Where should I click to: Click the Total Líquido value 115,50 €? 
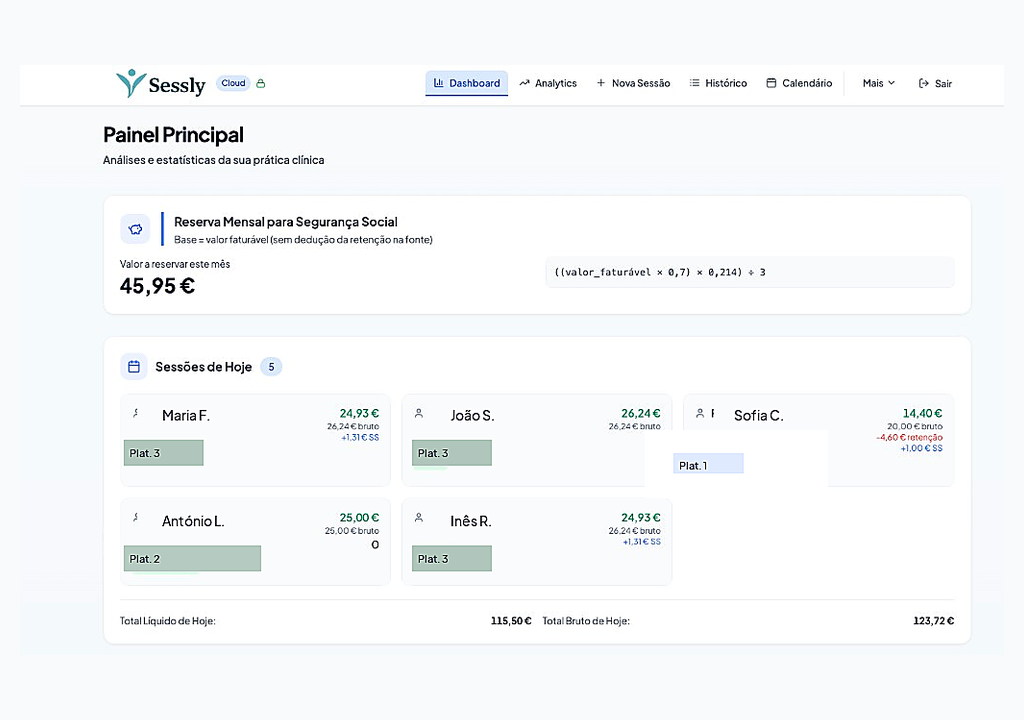point(511,621)
